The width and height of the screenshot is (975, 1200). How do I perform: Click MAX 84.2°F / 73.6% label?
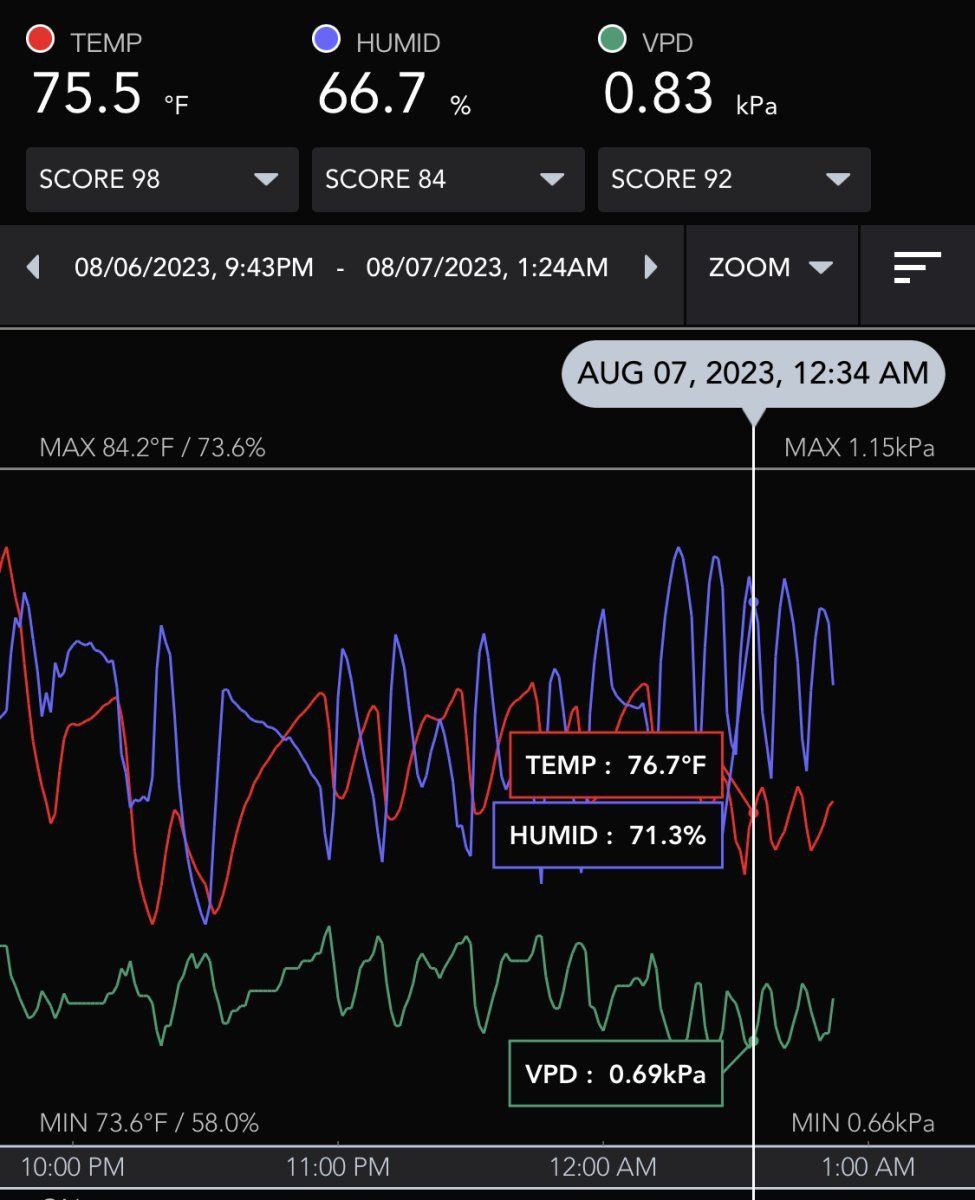[x=152, y=448]
